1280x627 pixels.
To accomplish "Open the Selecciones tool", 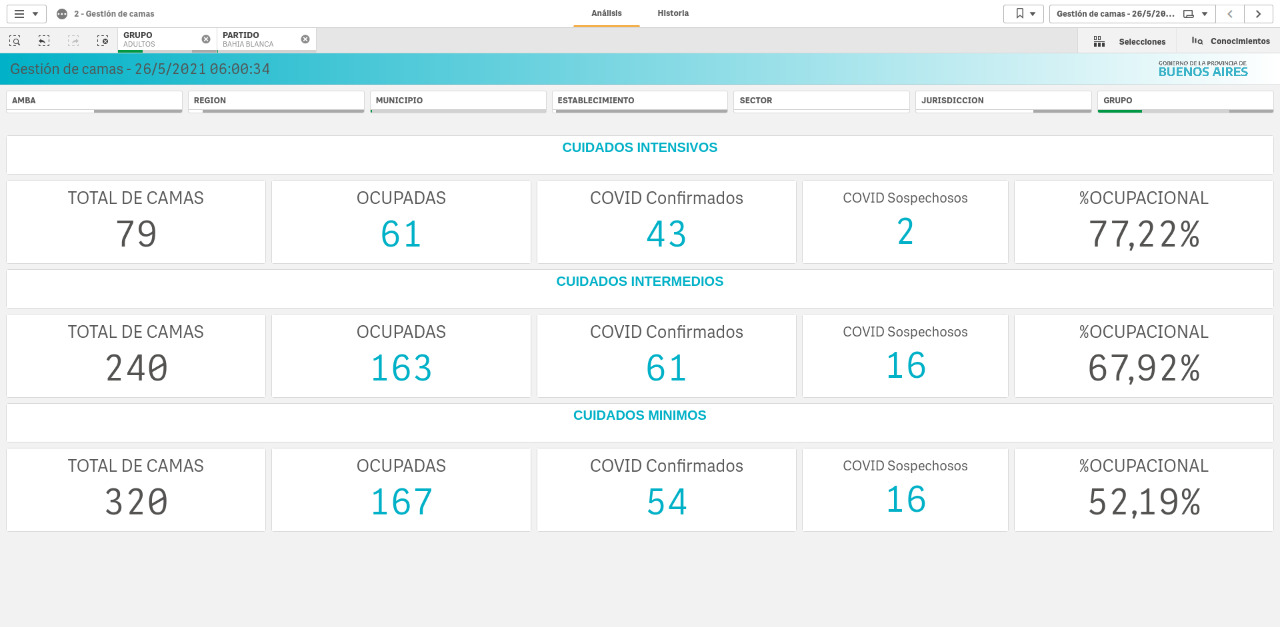I will pyautogui.click(x=1130, y=42).
